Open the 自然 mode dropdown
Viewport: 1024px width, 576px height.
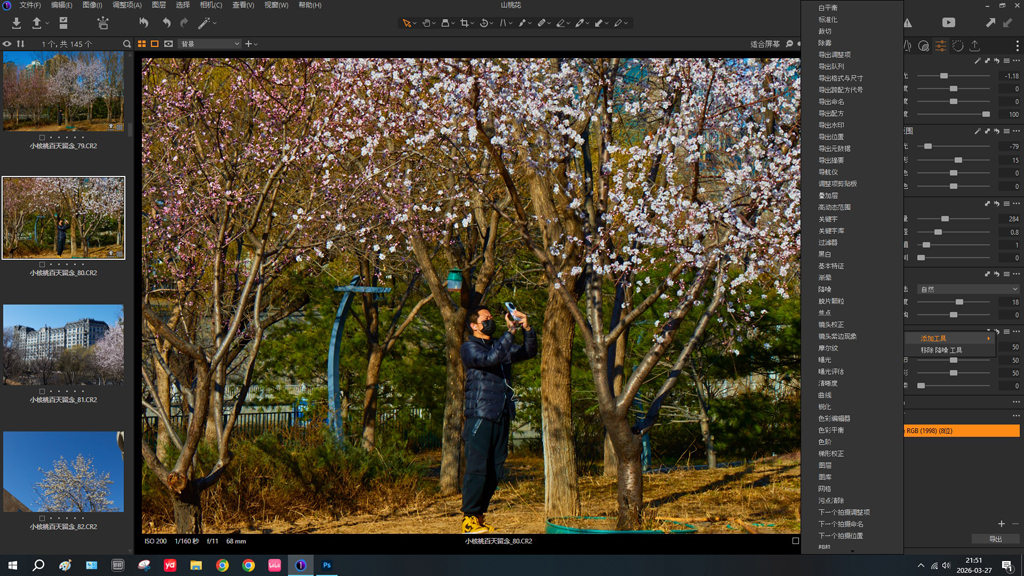pos(967,289)
